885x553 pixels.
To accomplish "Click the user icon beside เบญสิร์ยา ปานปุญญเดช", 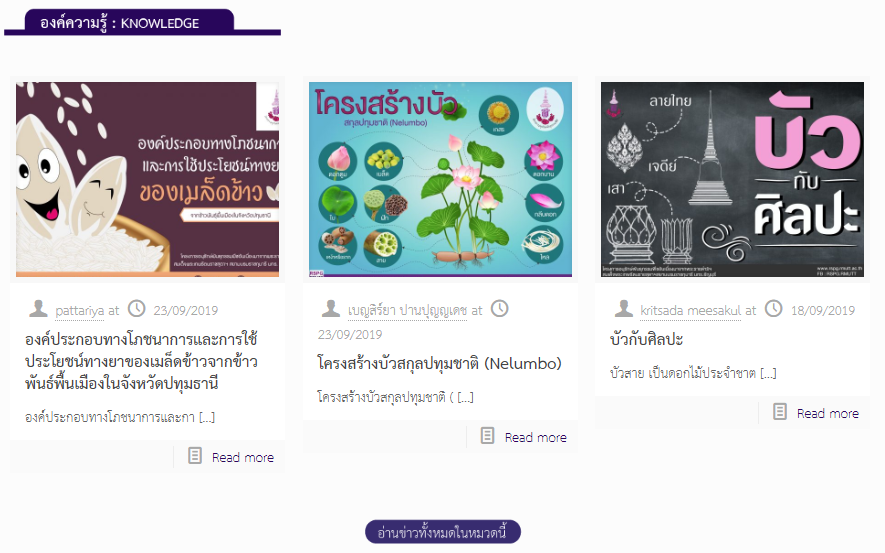I will pyautogui.click(x=331, y=309).
